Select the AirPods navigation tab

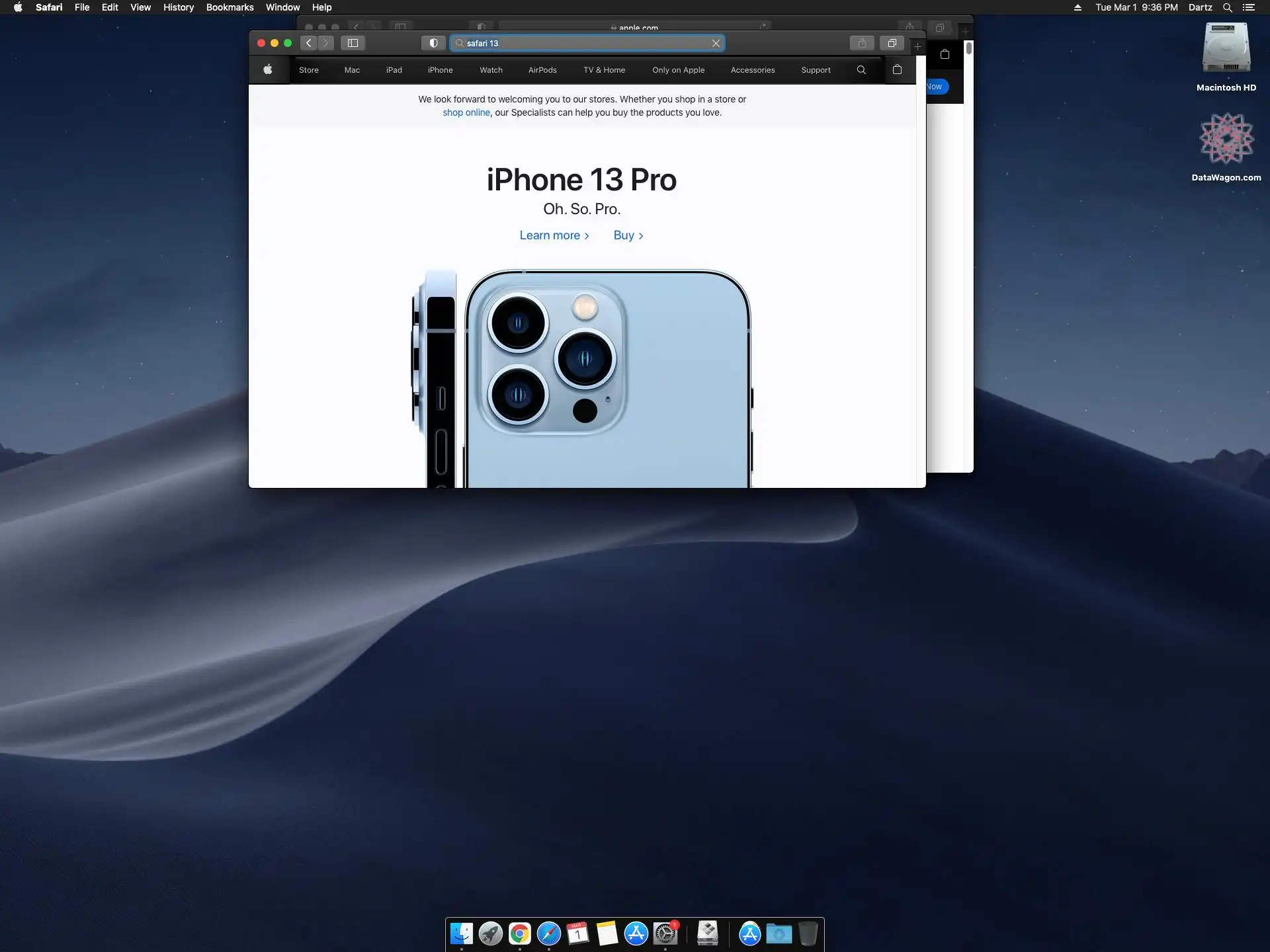(x=542, y=70)
